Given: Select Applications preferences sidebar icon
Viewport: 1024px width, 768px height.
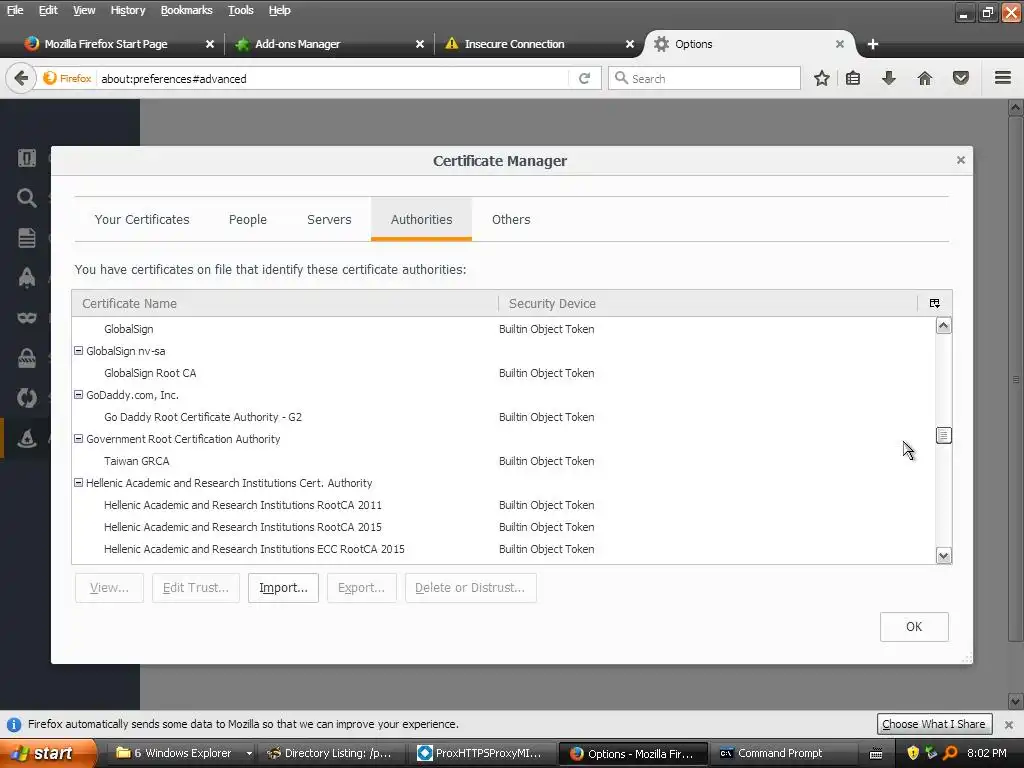Looking at the screenshot, I should (x=27, y=278).
